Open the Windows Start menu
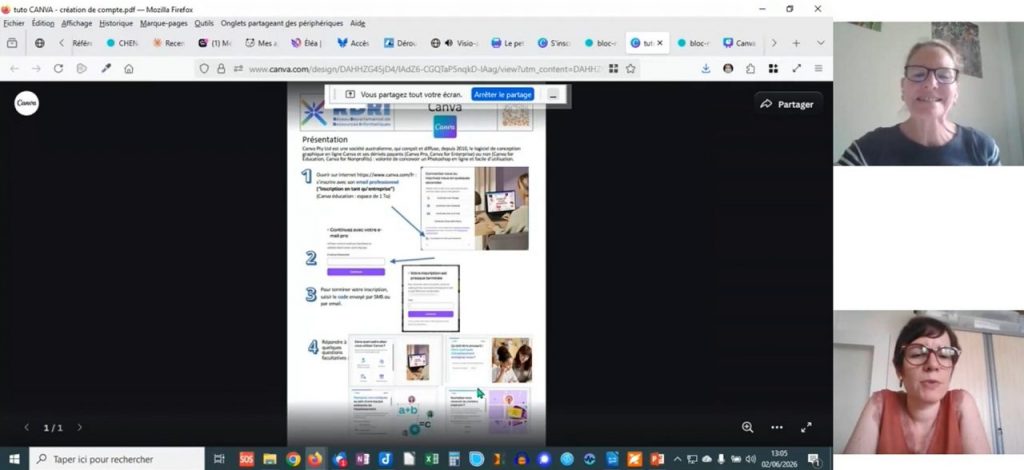The width and height of the screenshot is (1024, 470). tap(14, 459)
